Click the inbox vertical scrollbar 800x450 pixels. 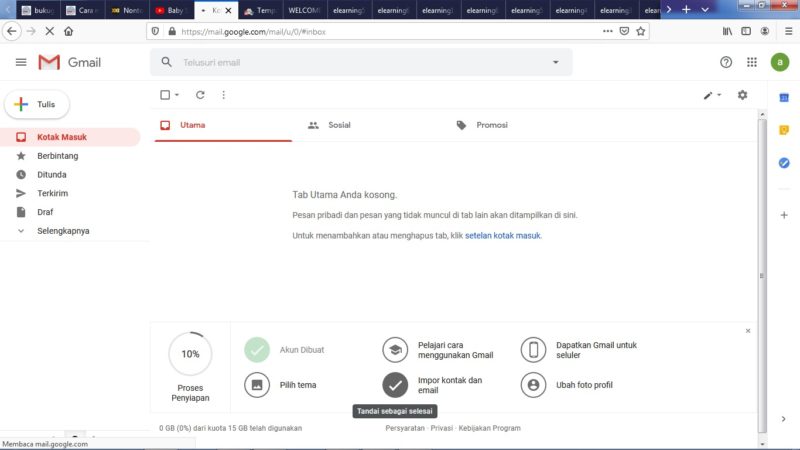[x=762, y=276]
